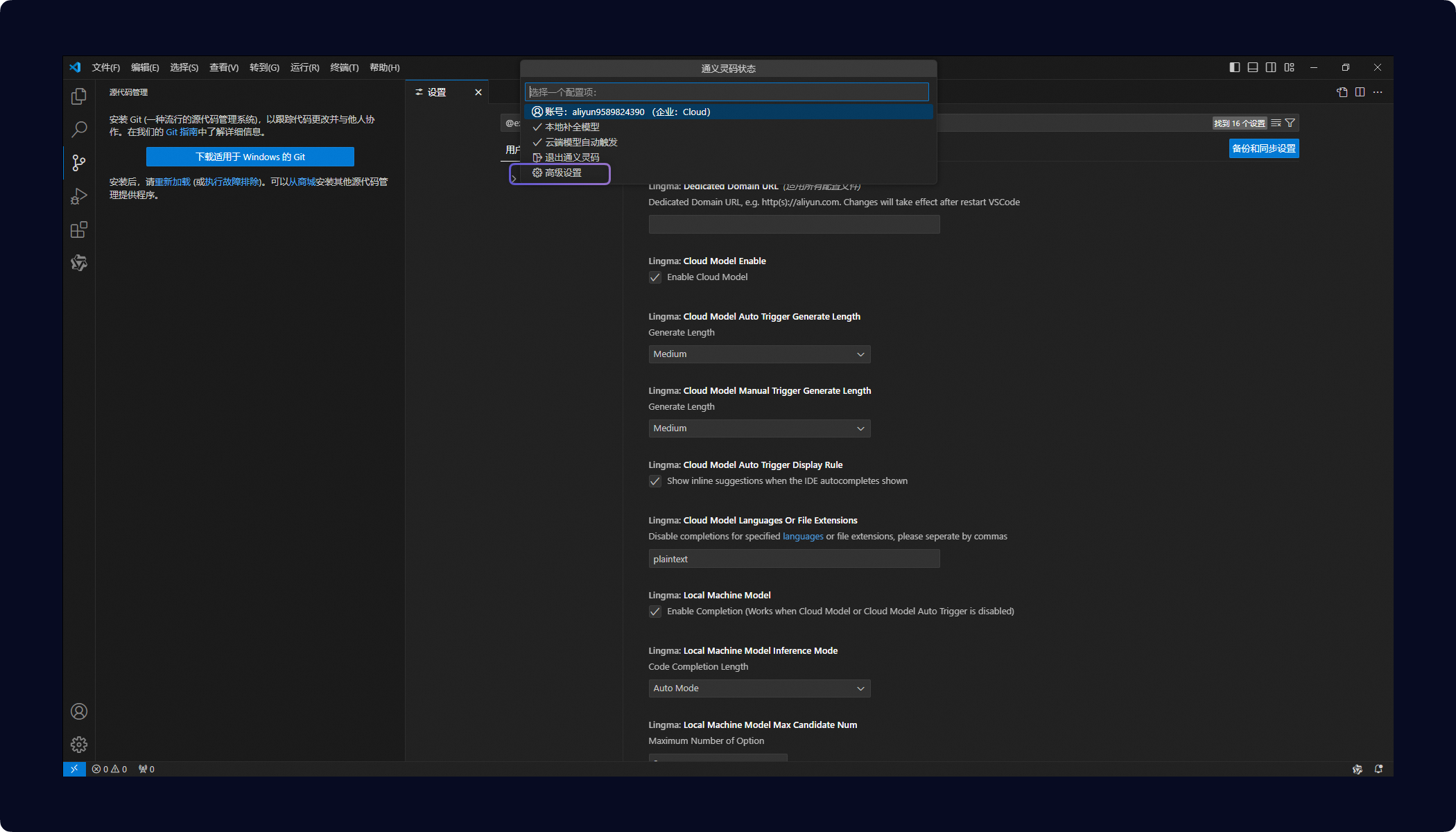This screenshot has height=832, width=1456.
Task: Open the 执行故障排除 link
Action: click(x=232, y=182)
